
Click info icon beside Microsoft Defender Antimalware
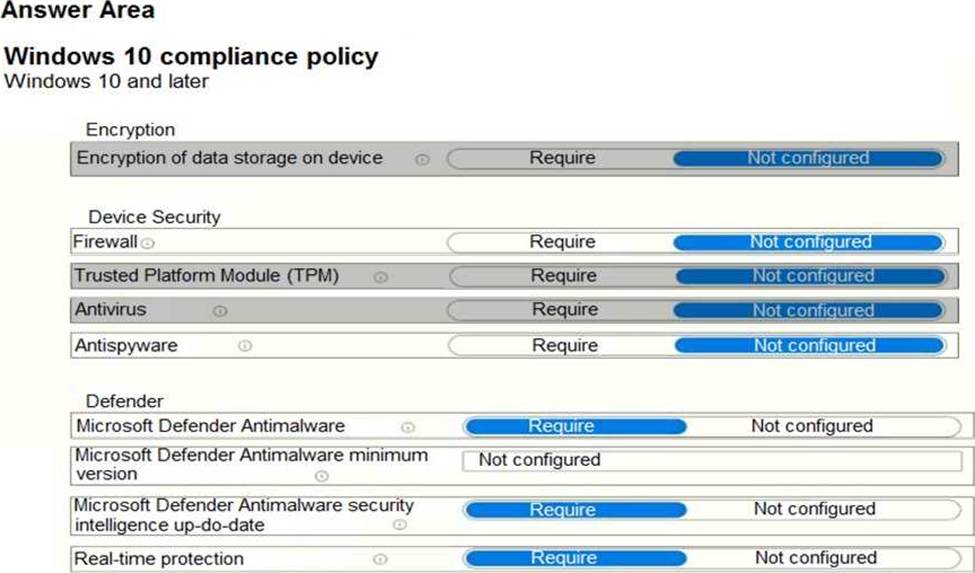407,427
